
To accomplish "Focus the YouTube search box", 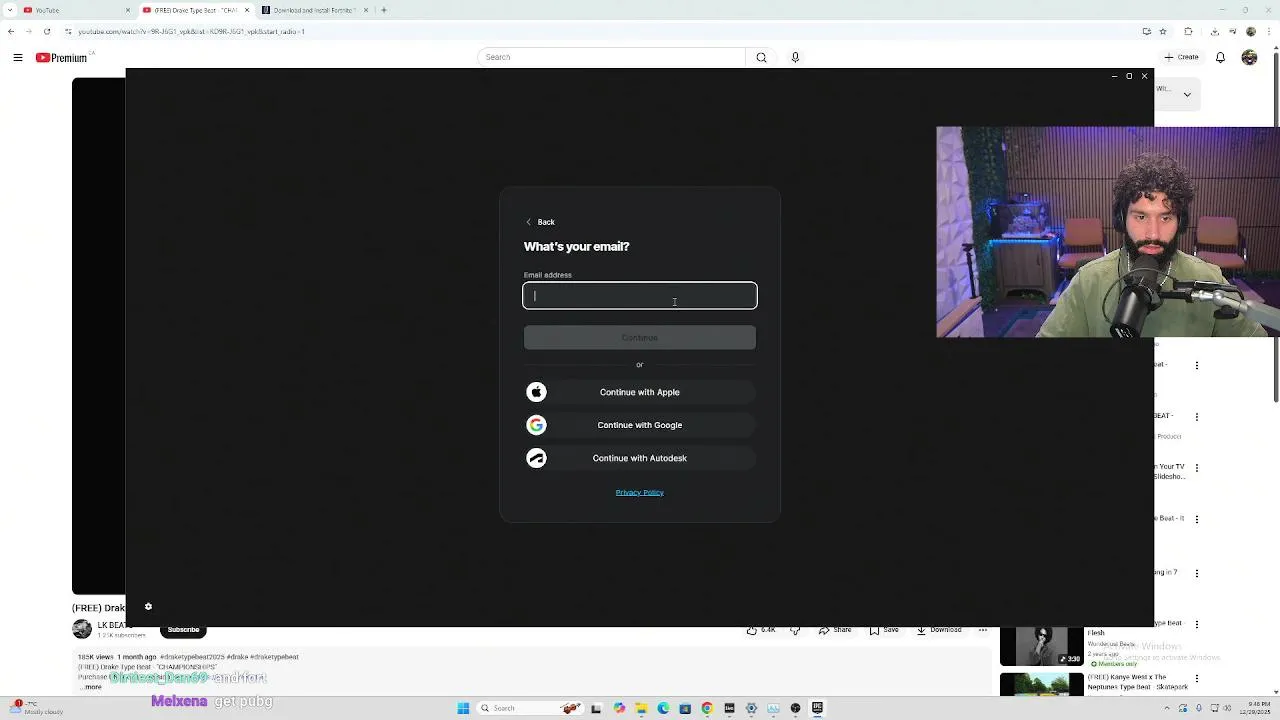I will pos(611,57).
